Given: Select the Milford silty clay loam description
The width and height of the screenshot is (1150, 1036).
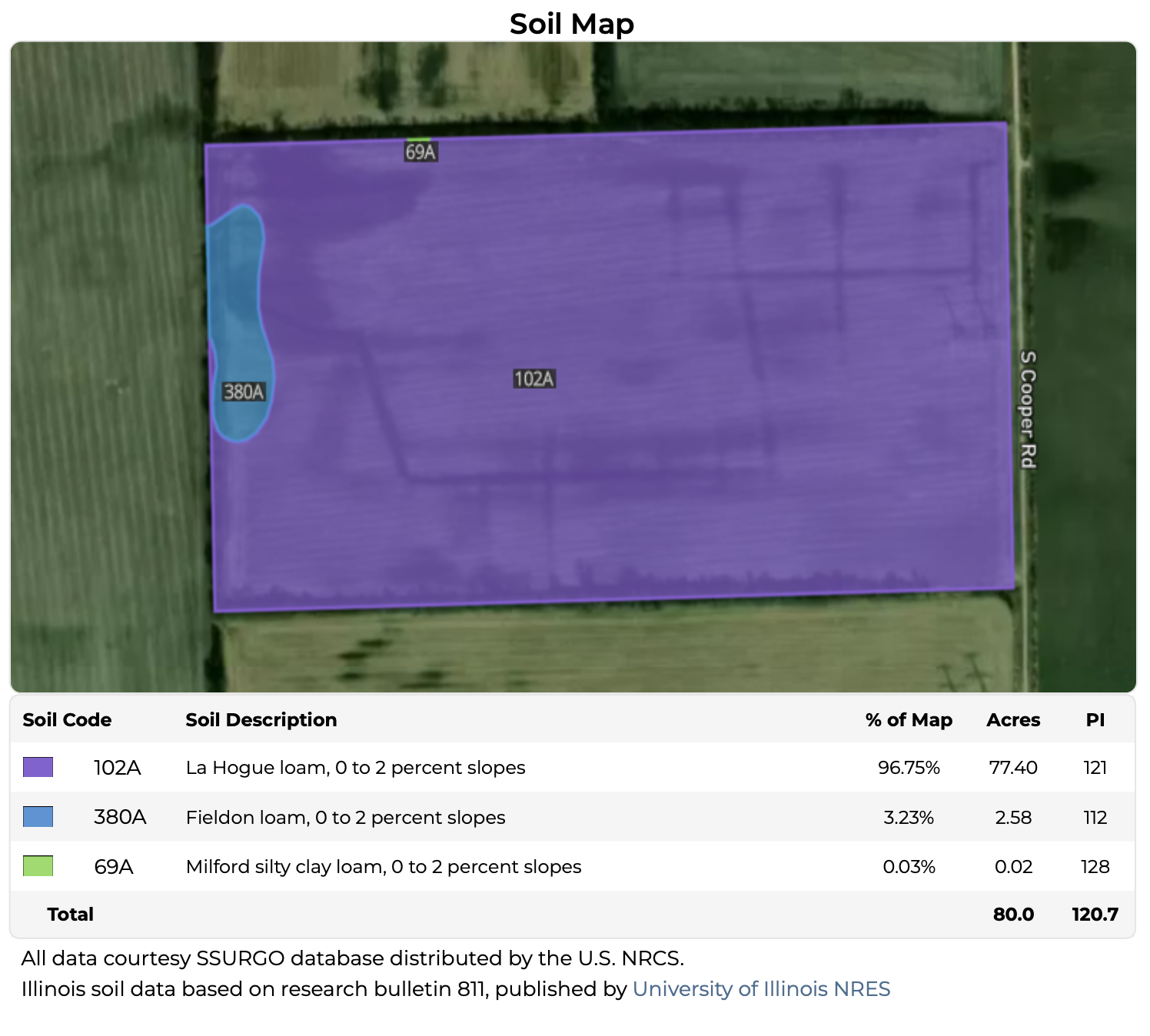Looking at the screenshot, I should click(384, 867).
